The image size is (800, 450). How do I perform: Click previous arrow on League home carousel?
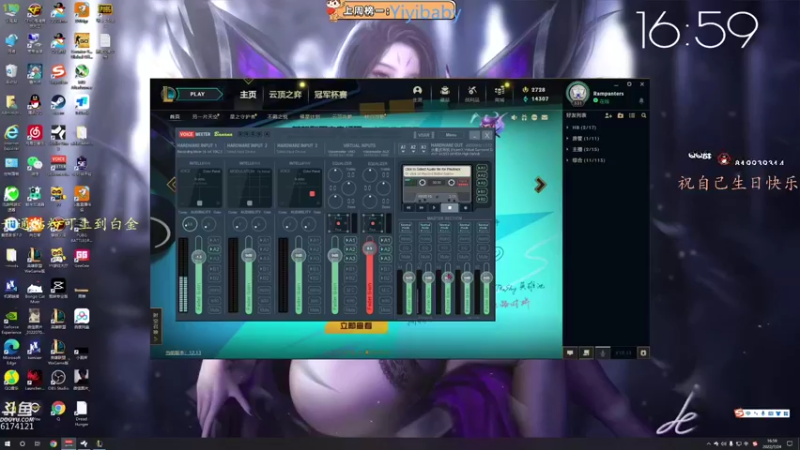click(x=171, y=184)
